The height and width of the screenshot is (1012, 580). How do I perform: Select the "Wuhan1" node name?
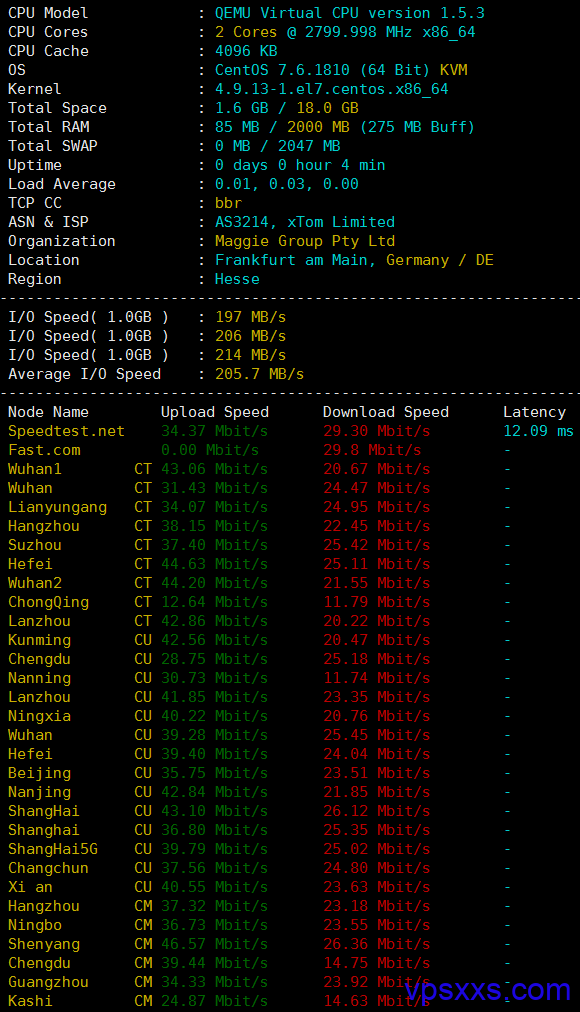click(x=35, y=469)
